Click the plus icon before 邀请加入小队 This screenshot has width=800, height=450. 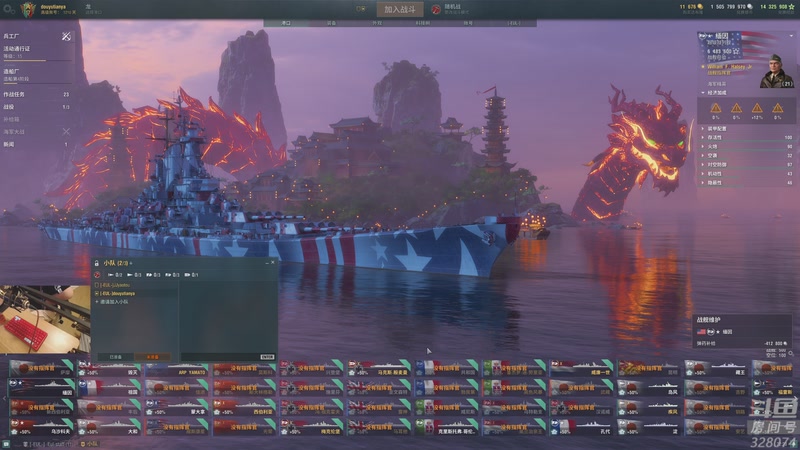pos(97,302)
